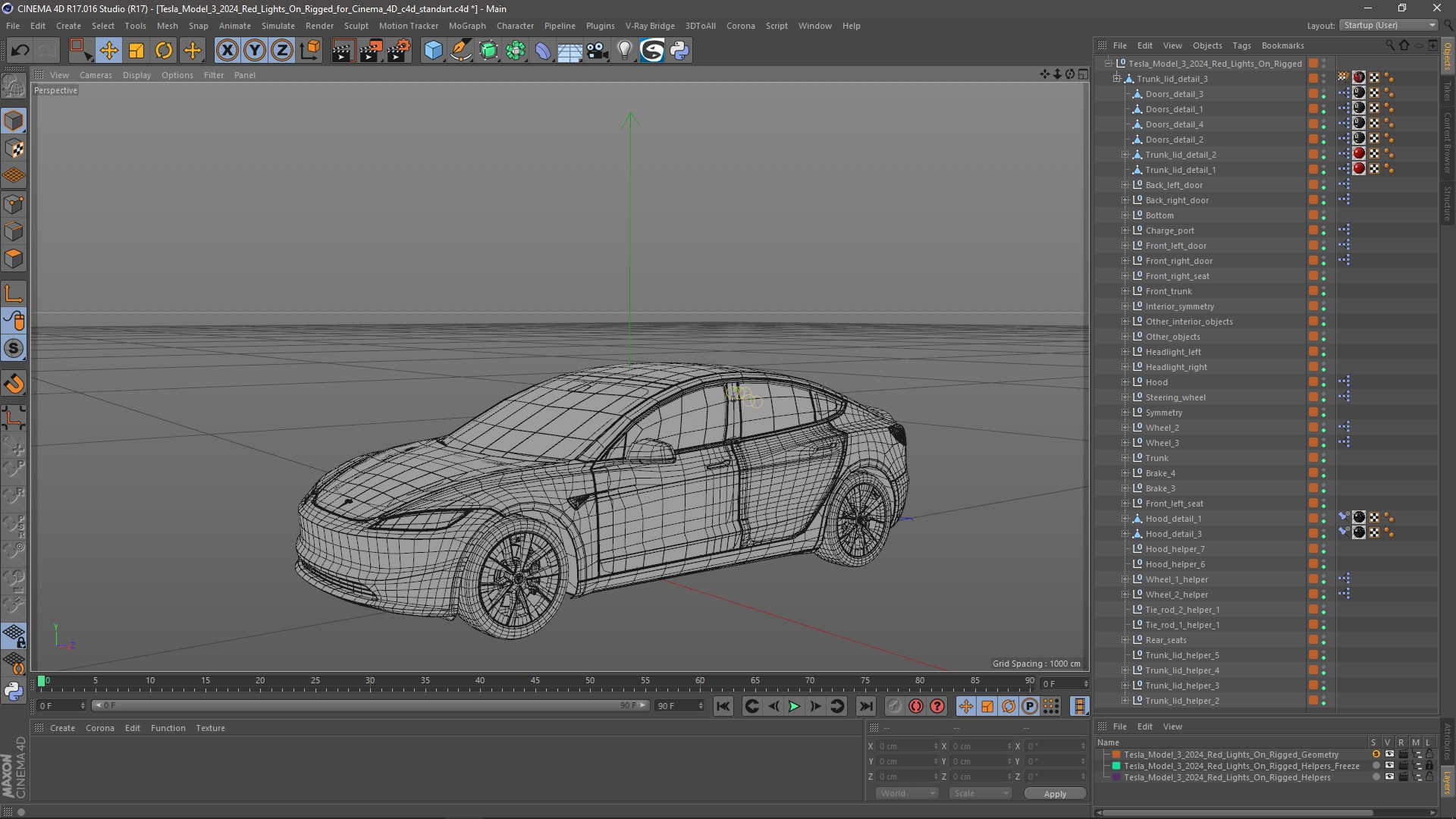Switch to the Structure side tab
Viewport: 1456px width, 819px height.
1448,203
